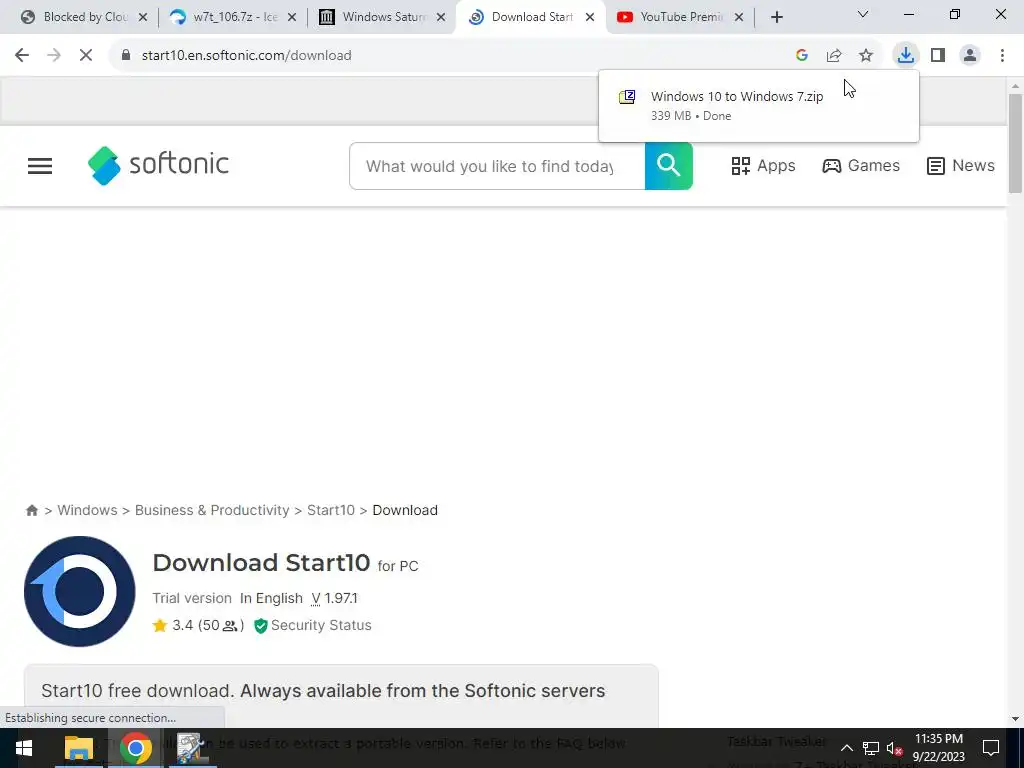Click Chrome icon in taskbar
This screenshot has width=1024, height=768.
tap(136, 748)
